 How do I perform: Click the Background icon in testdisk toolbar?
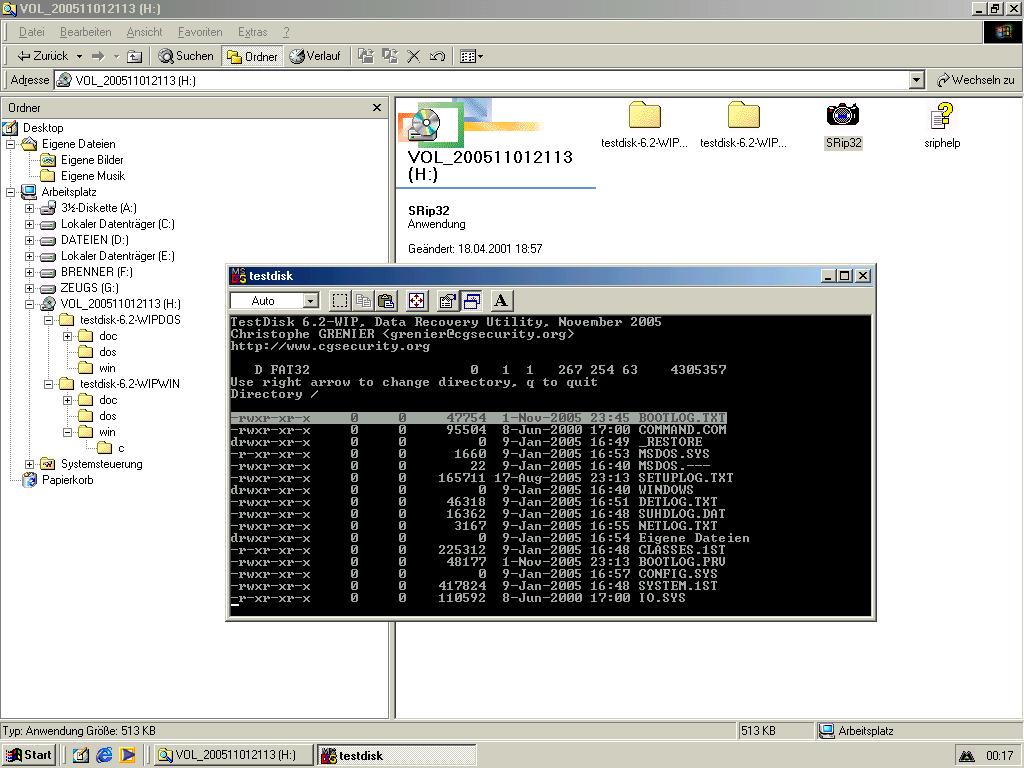(x=472, y=300)
